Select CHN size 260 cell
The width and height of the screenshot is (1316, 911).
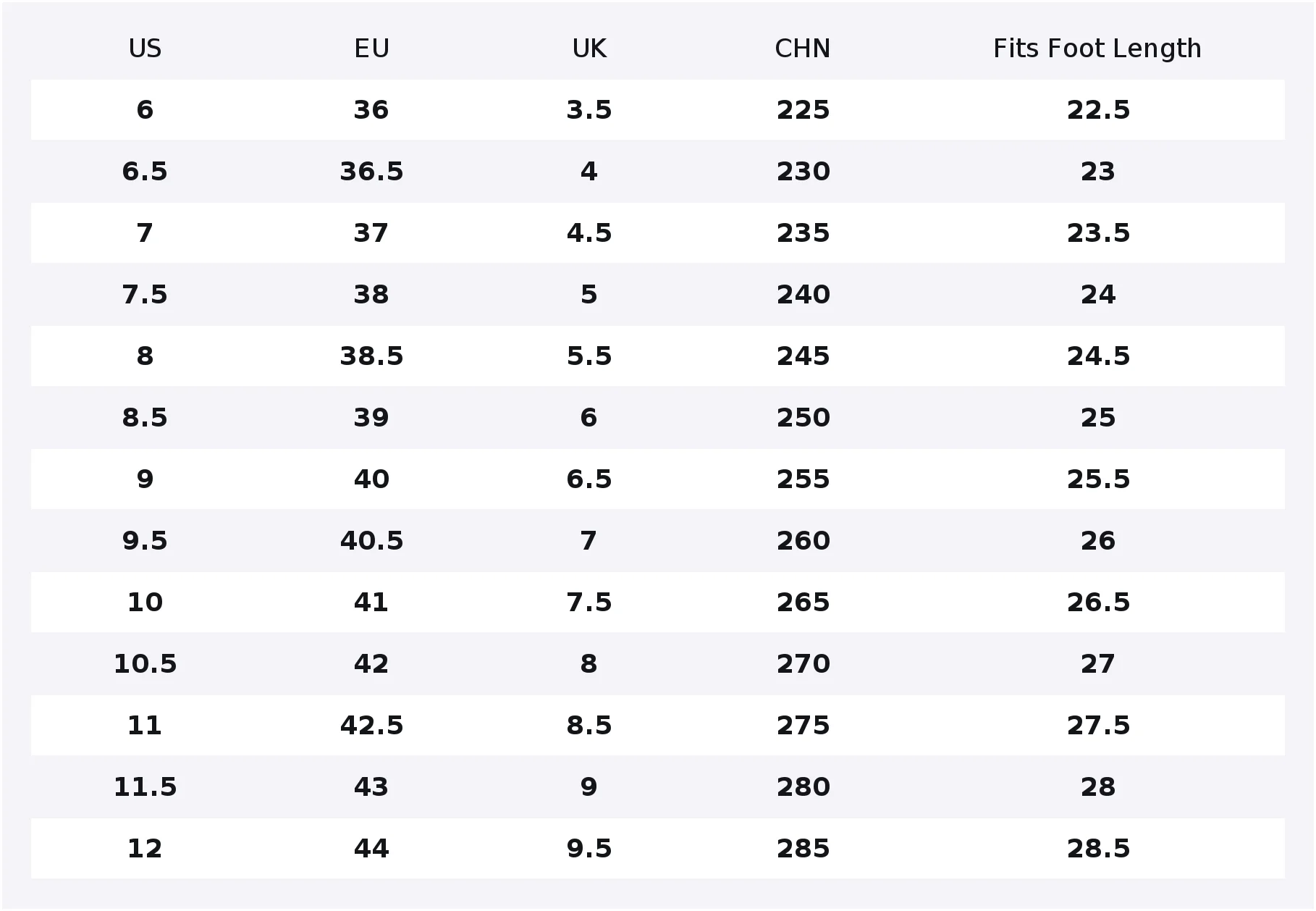point(803,541)
